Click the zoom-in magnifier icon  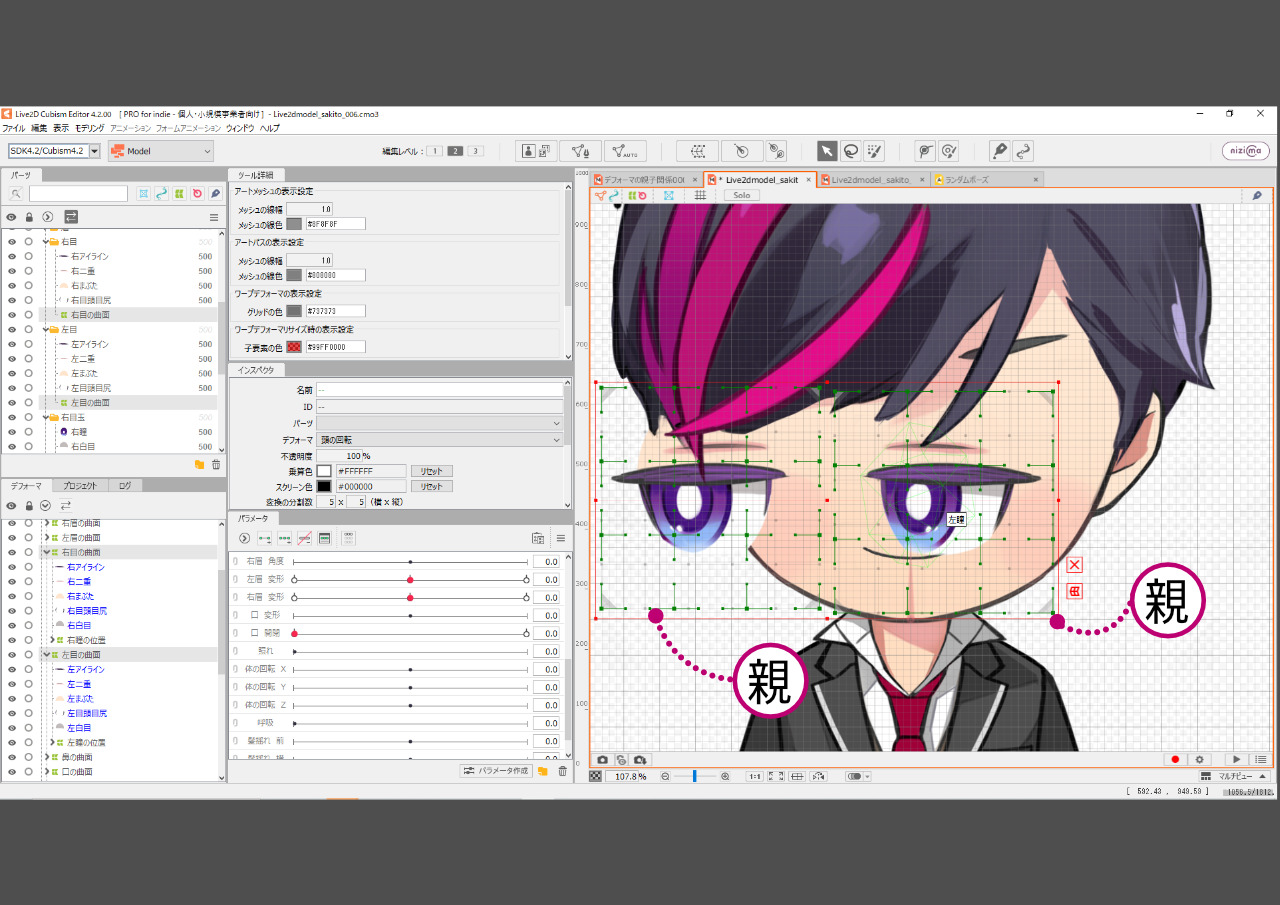[725, 776]
